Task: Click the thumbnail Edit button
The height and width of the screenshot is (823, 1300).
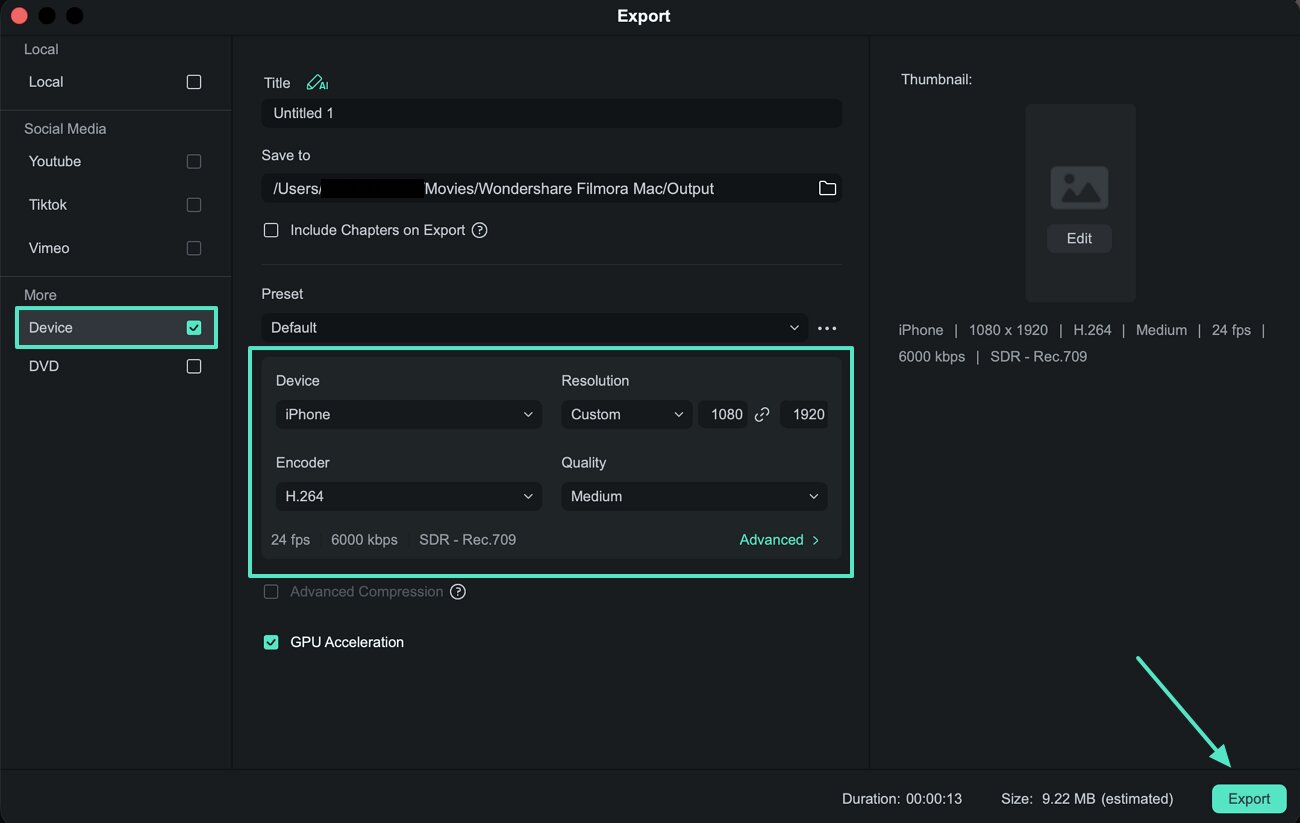Action: pyautogui.click(x=1079, y=238)
